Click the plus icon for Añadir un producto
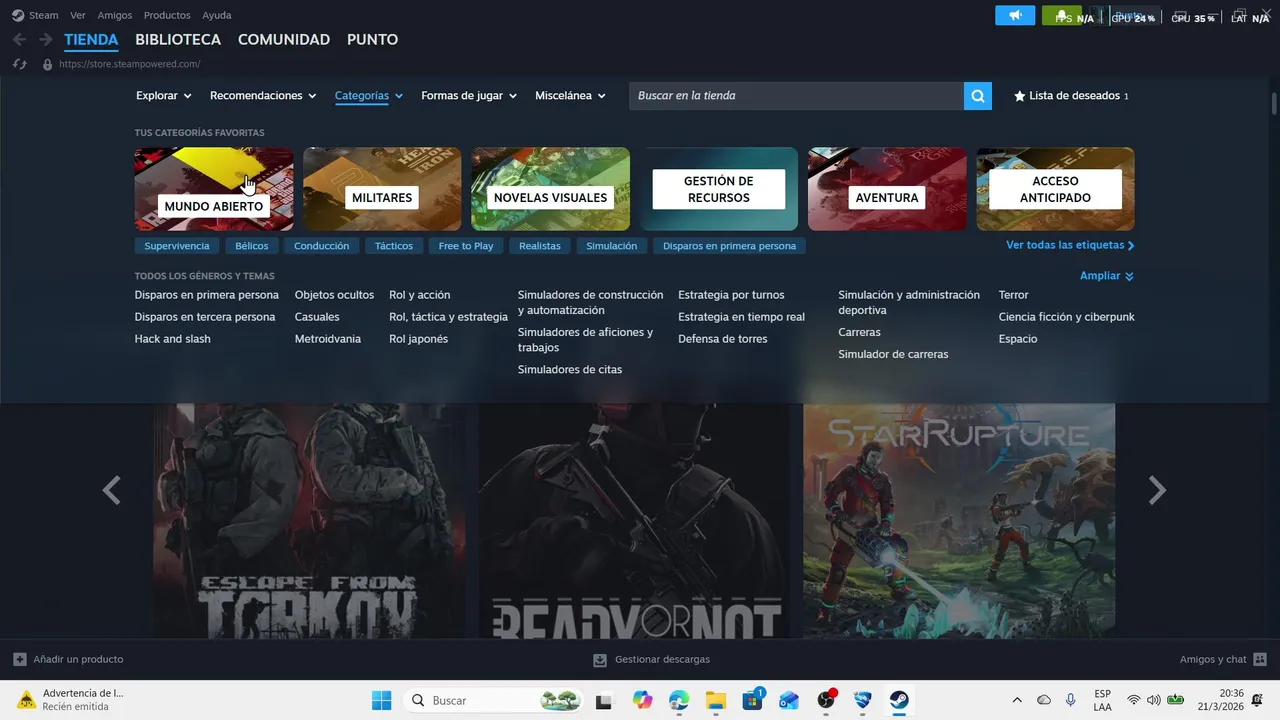 tap(20, 659)
